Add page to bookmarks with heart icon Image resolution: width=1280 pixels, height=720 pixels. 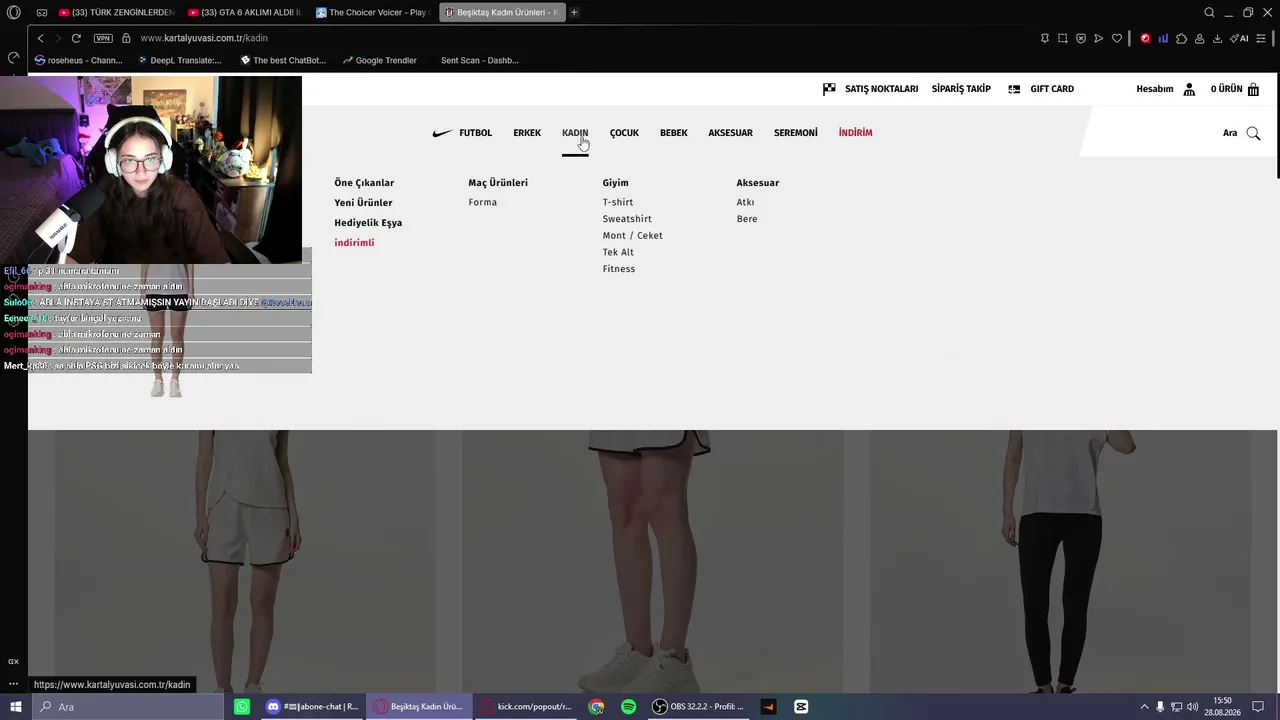pyautogui.click(x=1117, y=38)
